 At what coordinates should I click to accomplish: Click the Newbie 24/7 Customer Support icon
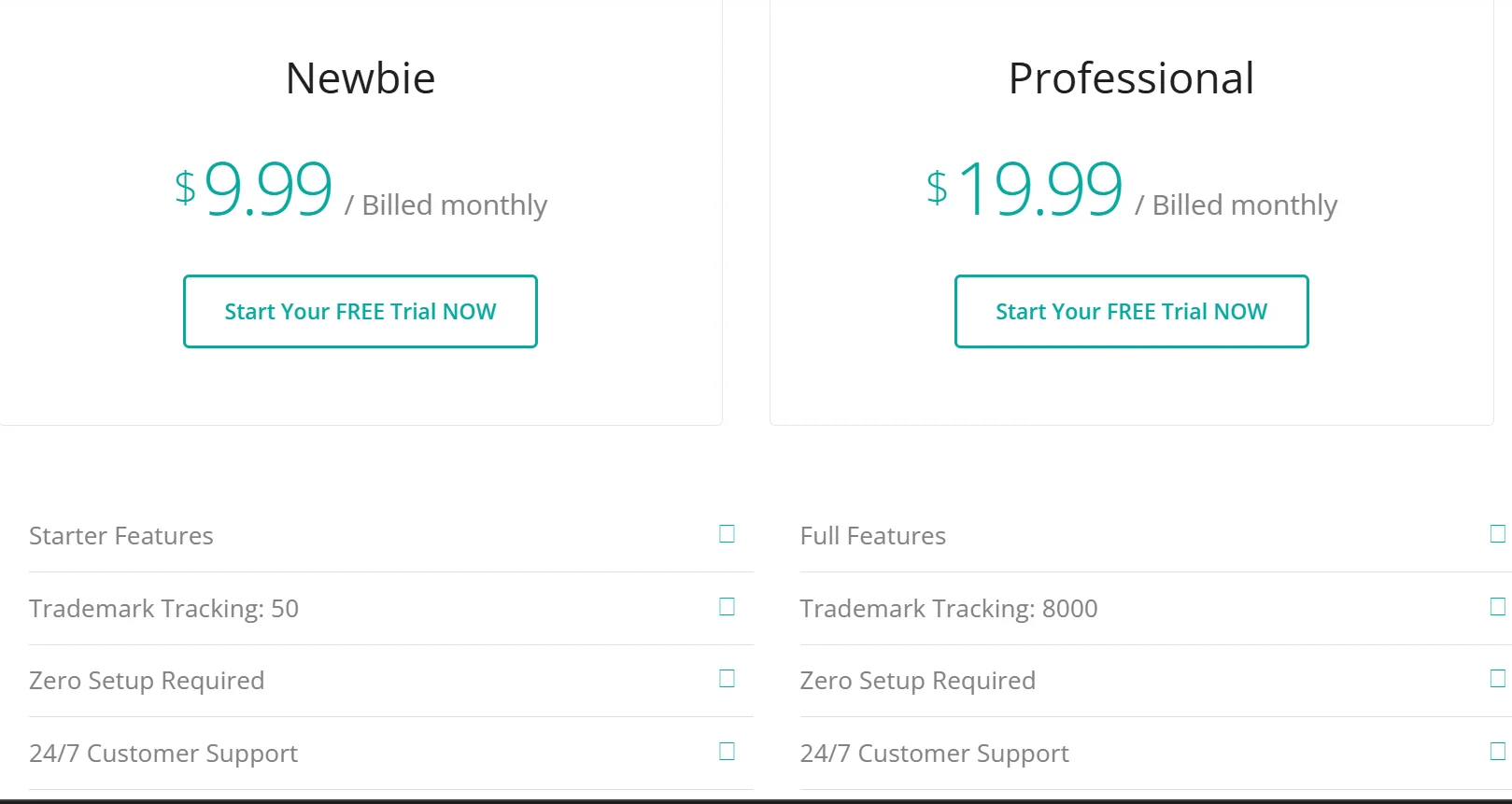(x=727, y=752)
